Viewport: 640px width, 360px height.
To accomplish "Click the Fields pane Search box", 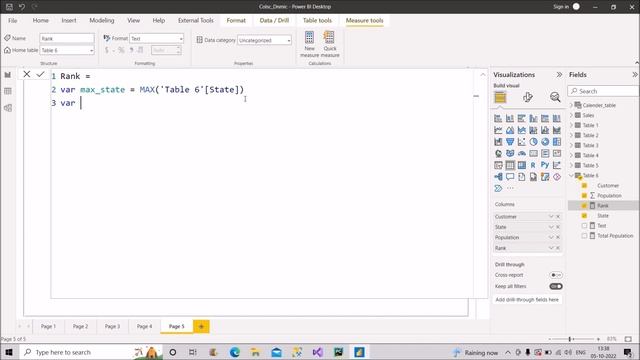I will pos(603,91).
